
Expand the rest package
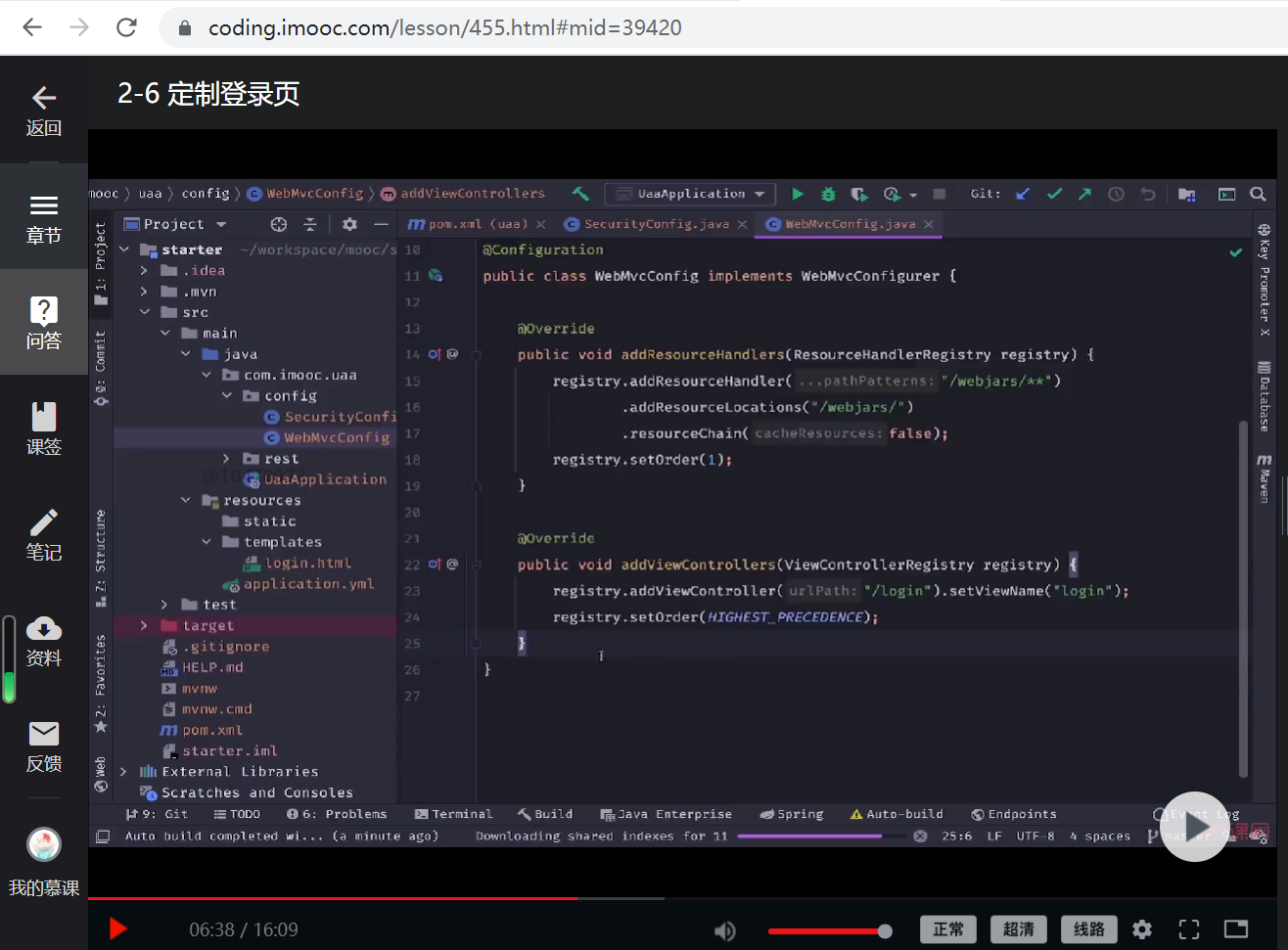227,458
